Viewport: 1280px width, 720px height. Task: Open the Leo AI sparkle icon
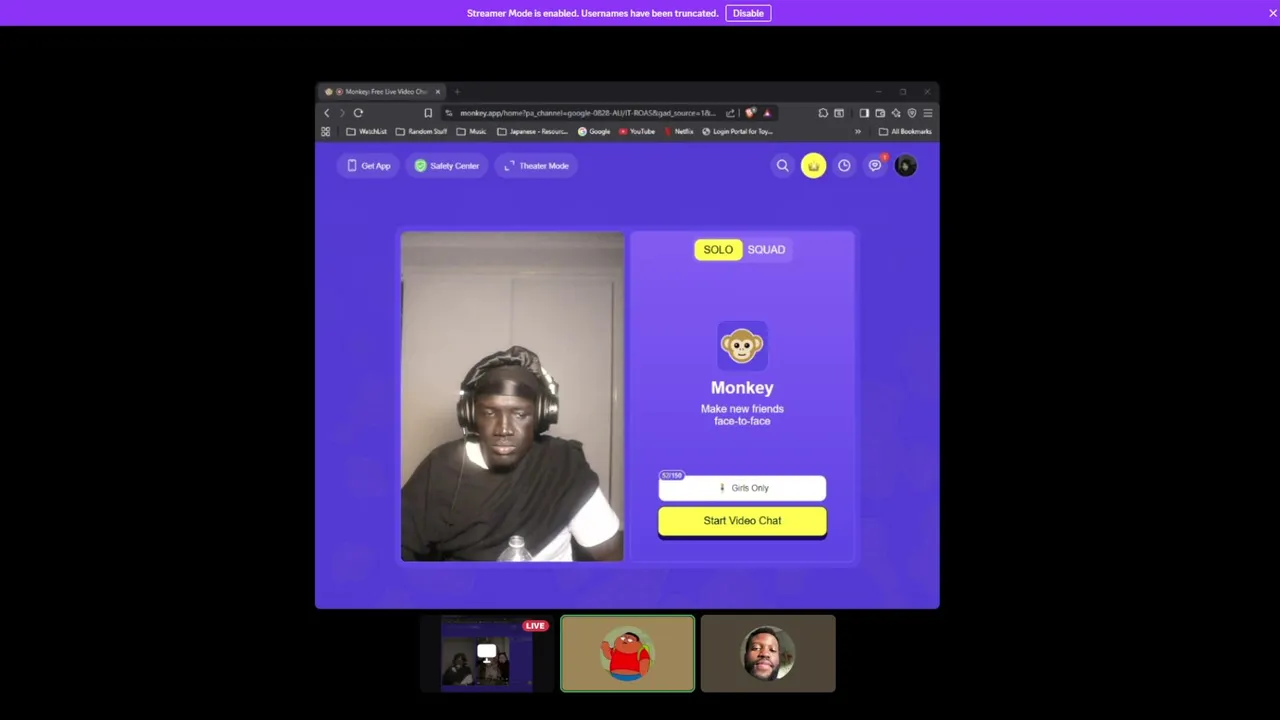click(896, 113)
